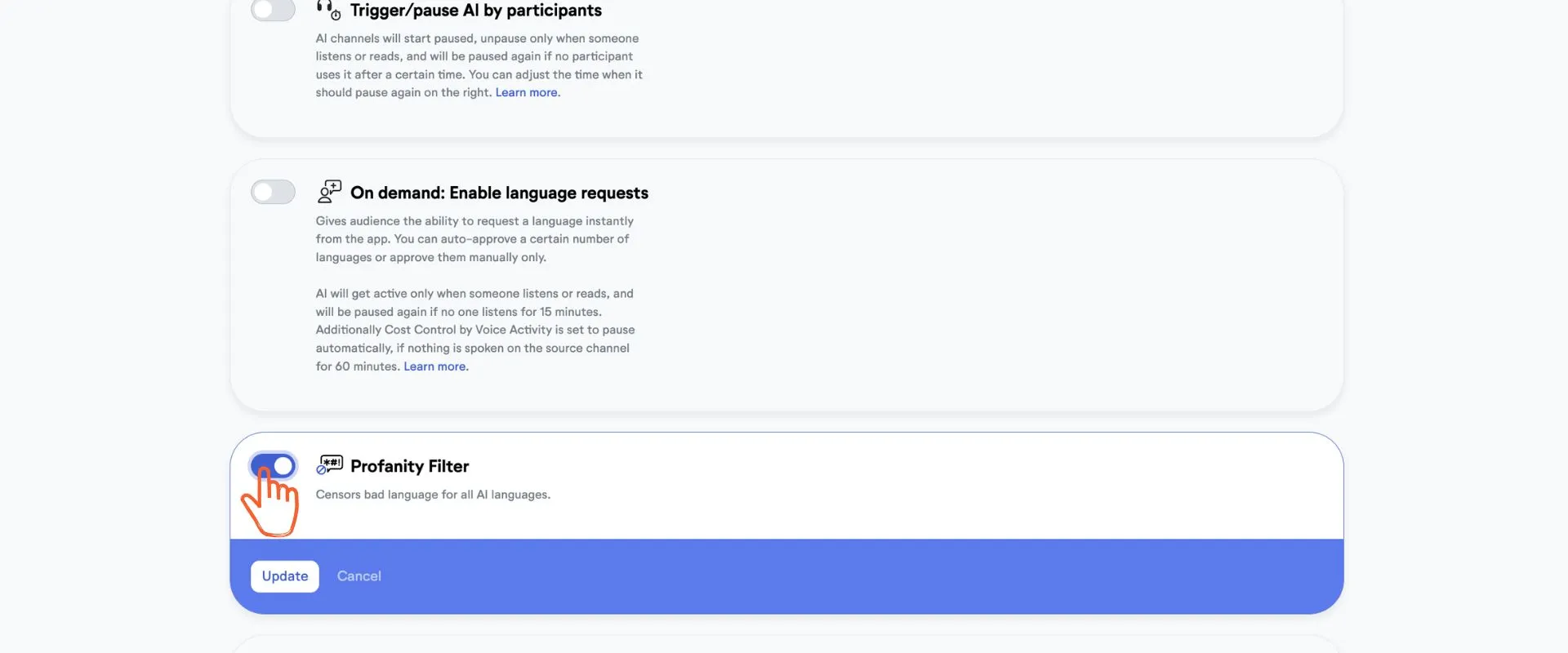Click the censored speech icon for Profanity Filter
Screen dimensions: 1568x653
329,465
